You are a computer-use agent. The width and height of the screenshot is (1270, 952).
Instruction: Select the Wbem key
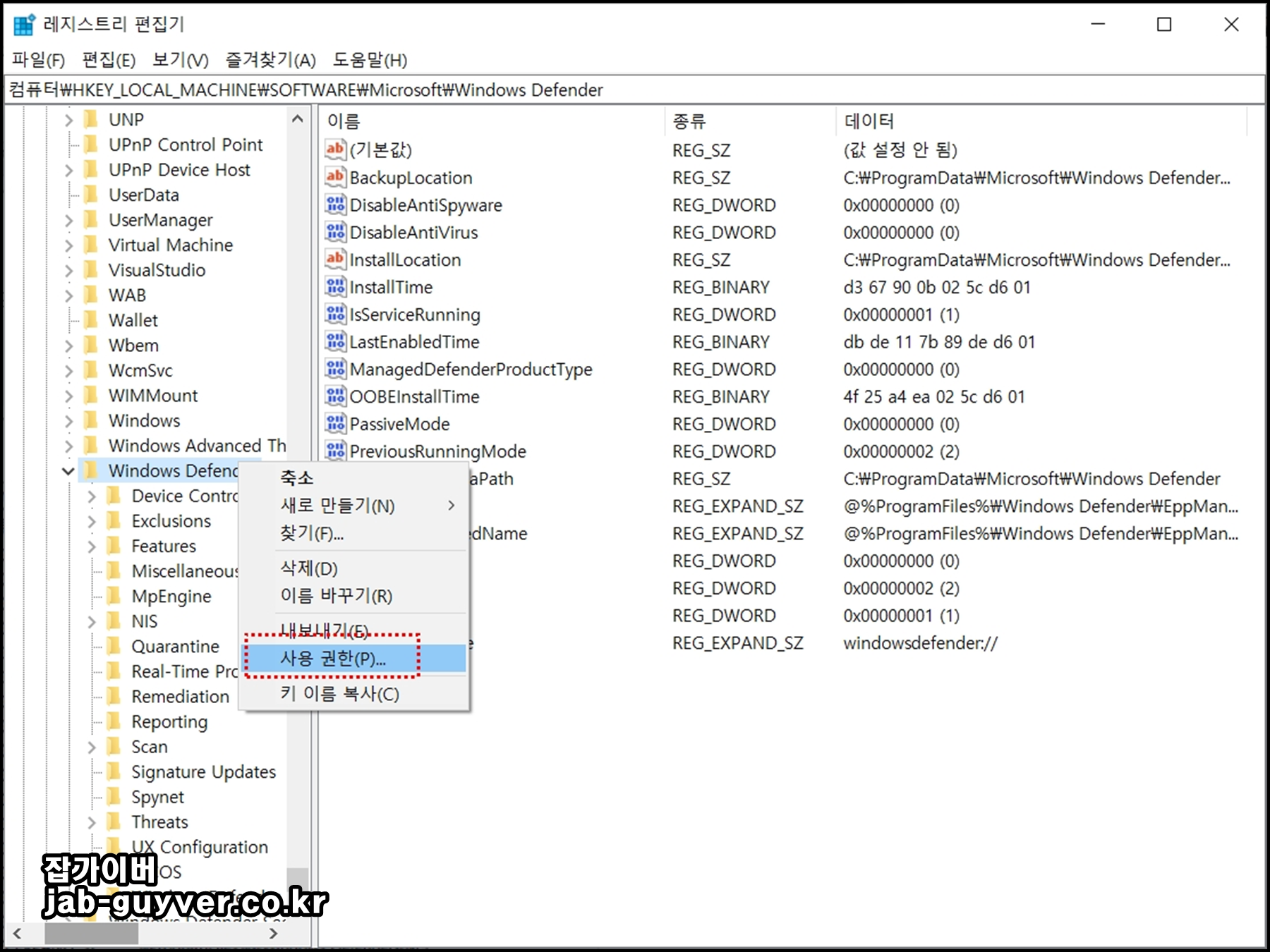click(133, 346)
